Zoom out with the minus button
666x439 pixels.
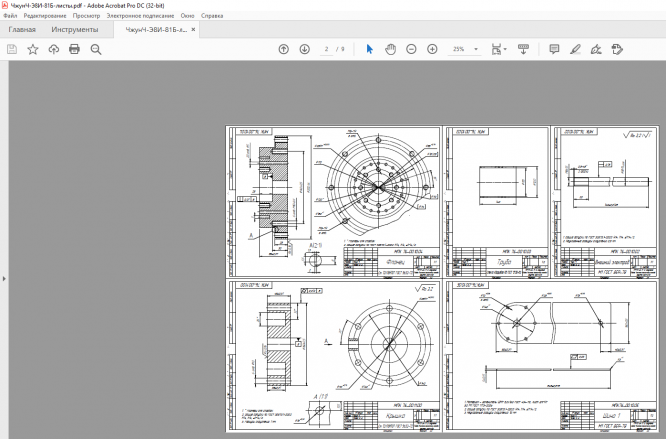coord(412,49)
